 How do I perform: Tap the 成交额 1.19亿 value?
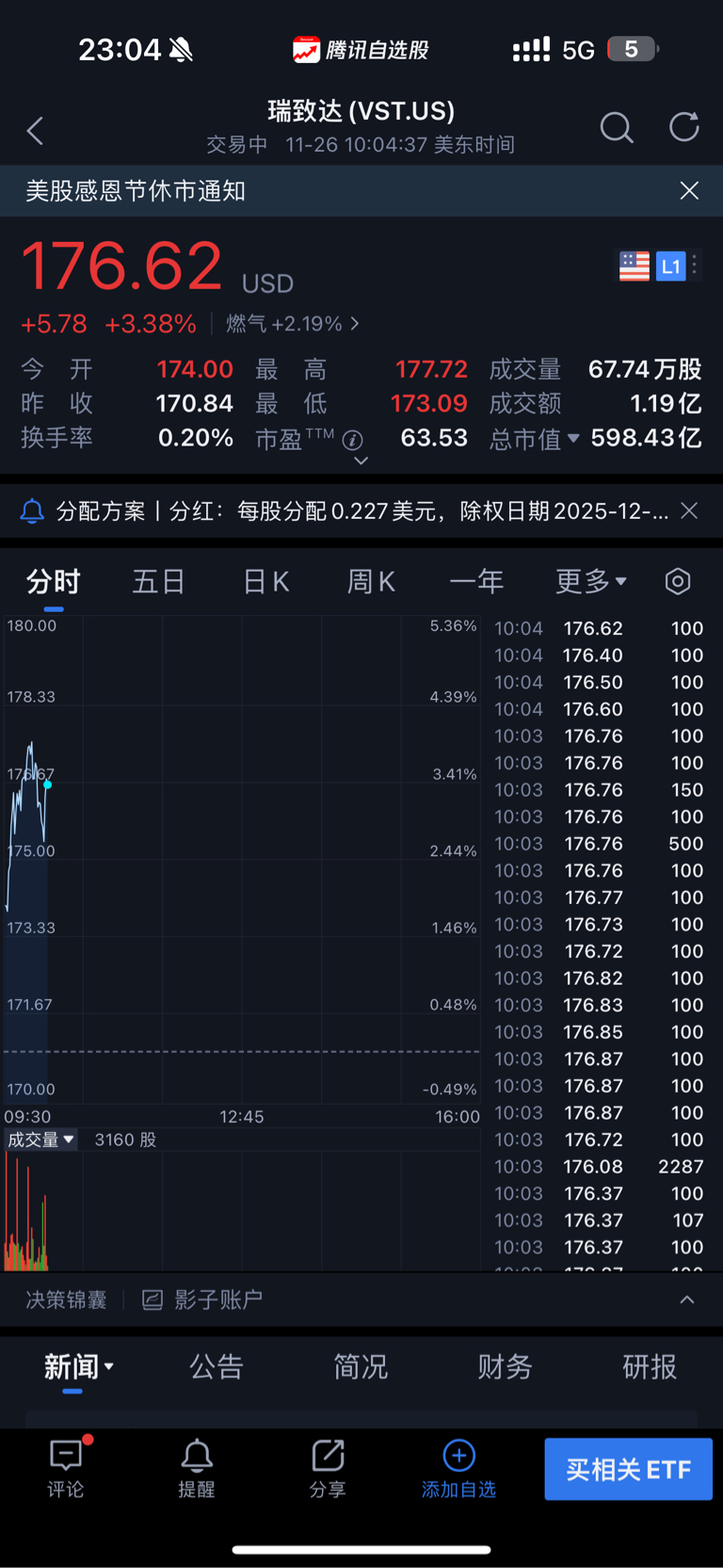[666, 403]
